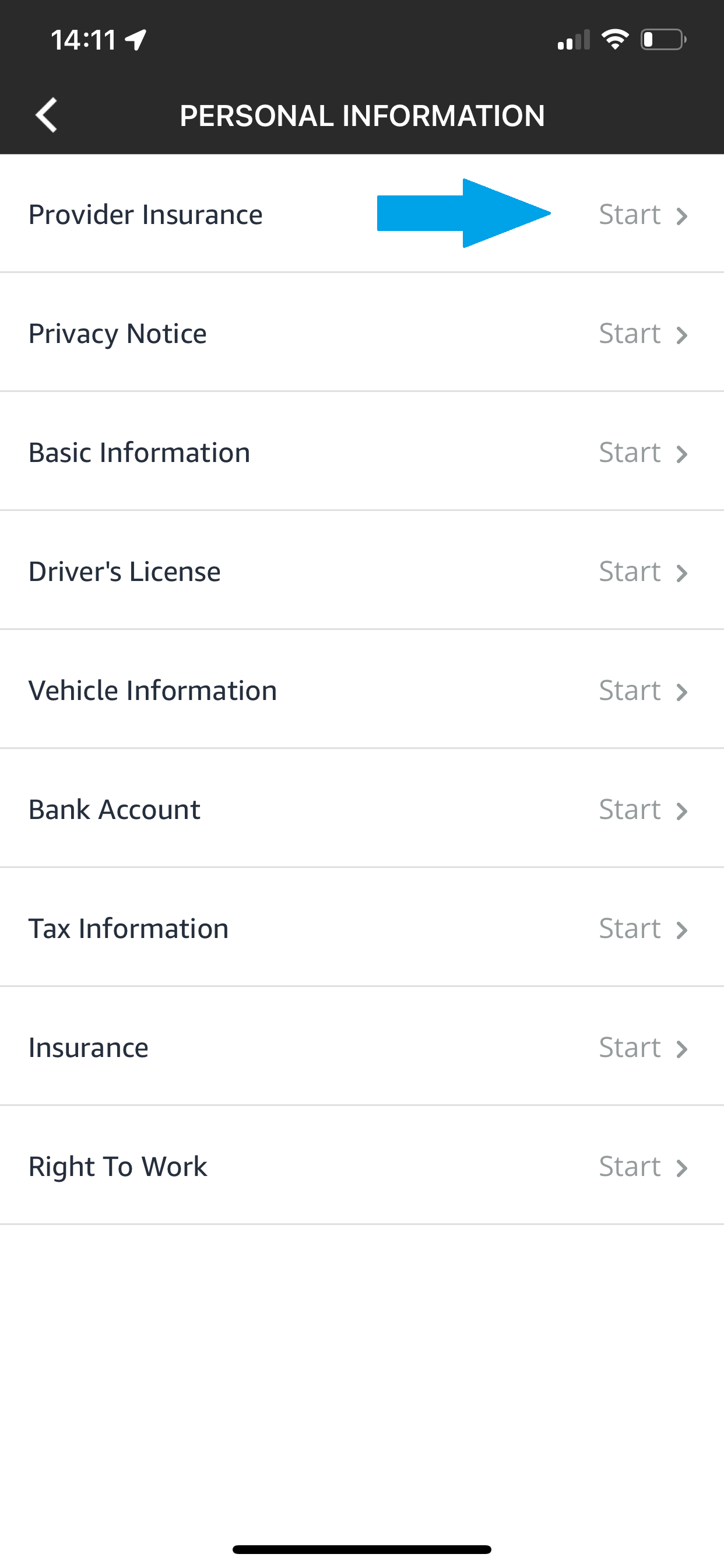
Task: Choose the Tax Information row
Action: 128,929
